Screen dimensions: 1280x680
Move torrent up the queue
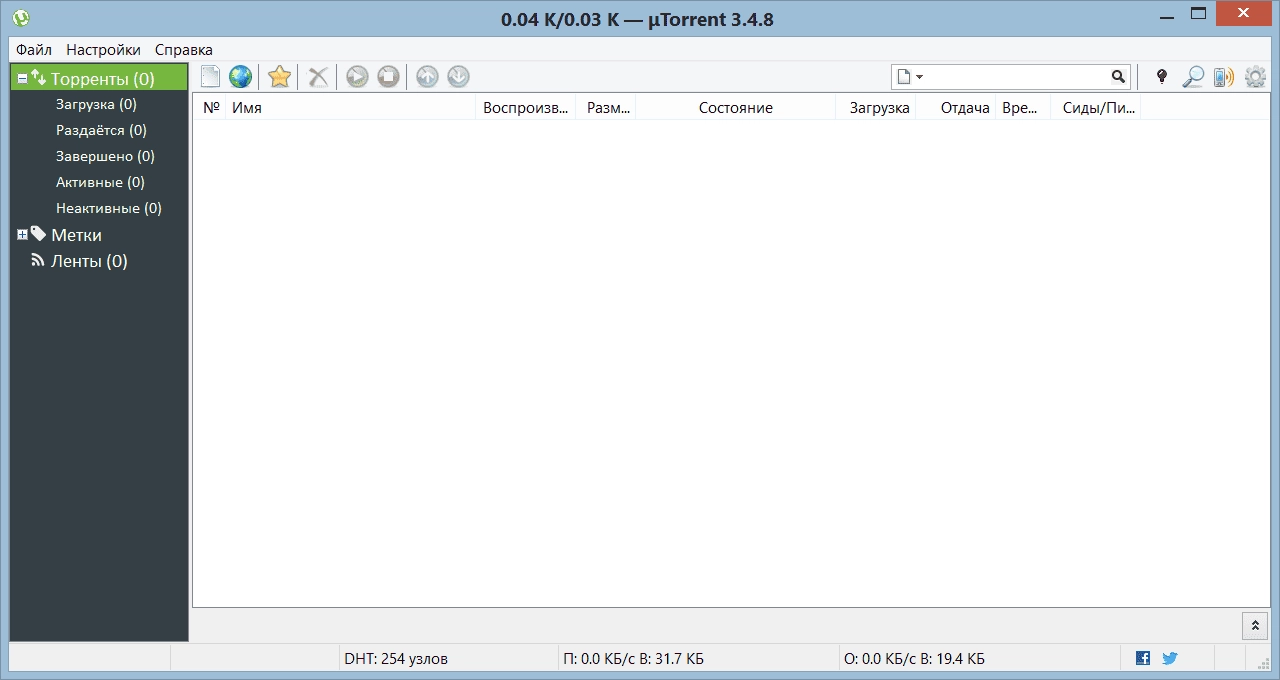[x=427, y=76]
